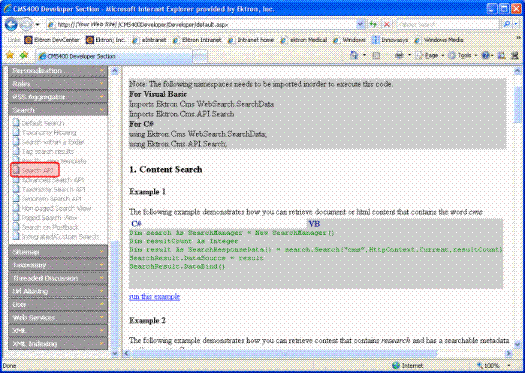Screen dimensions: 525x373
Task: Open the Paged Search View page
Action: tap(45, 218)
